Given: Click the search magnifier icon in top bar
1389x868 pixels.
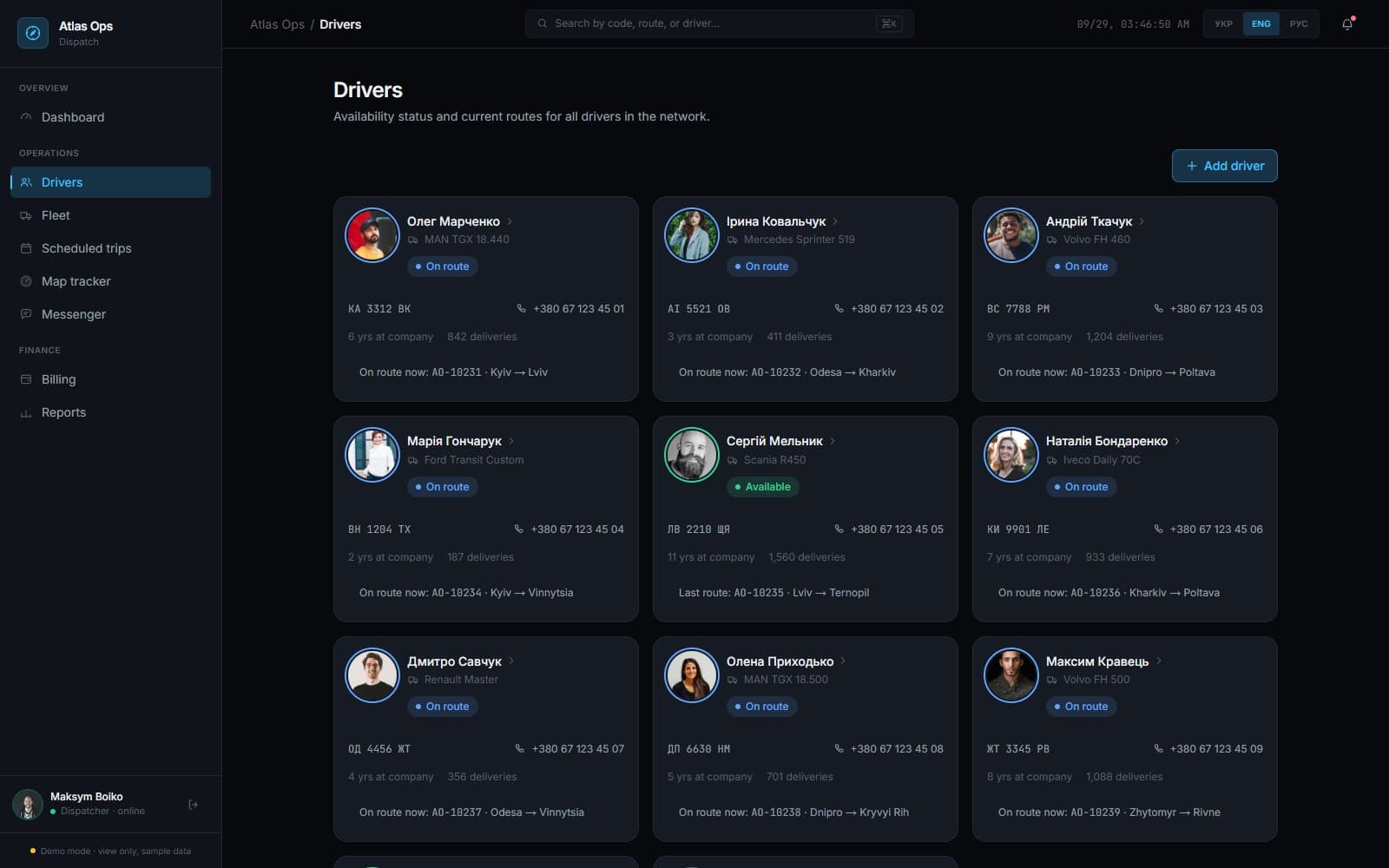Looking at the screenshot, I should click(543, 23).
